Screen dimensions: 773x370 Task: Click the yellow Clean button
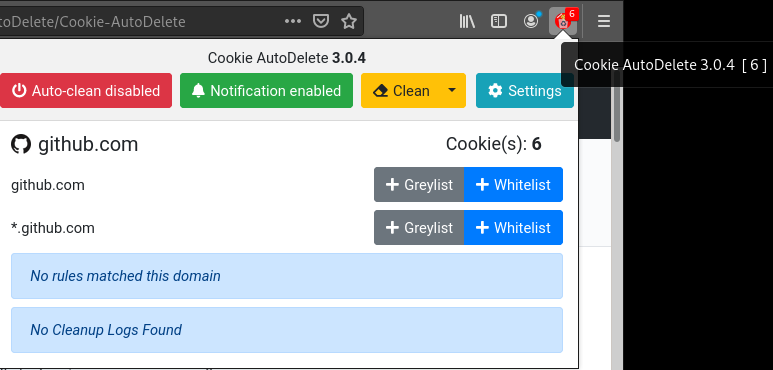point(401,91)
